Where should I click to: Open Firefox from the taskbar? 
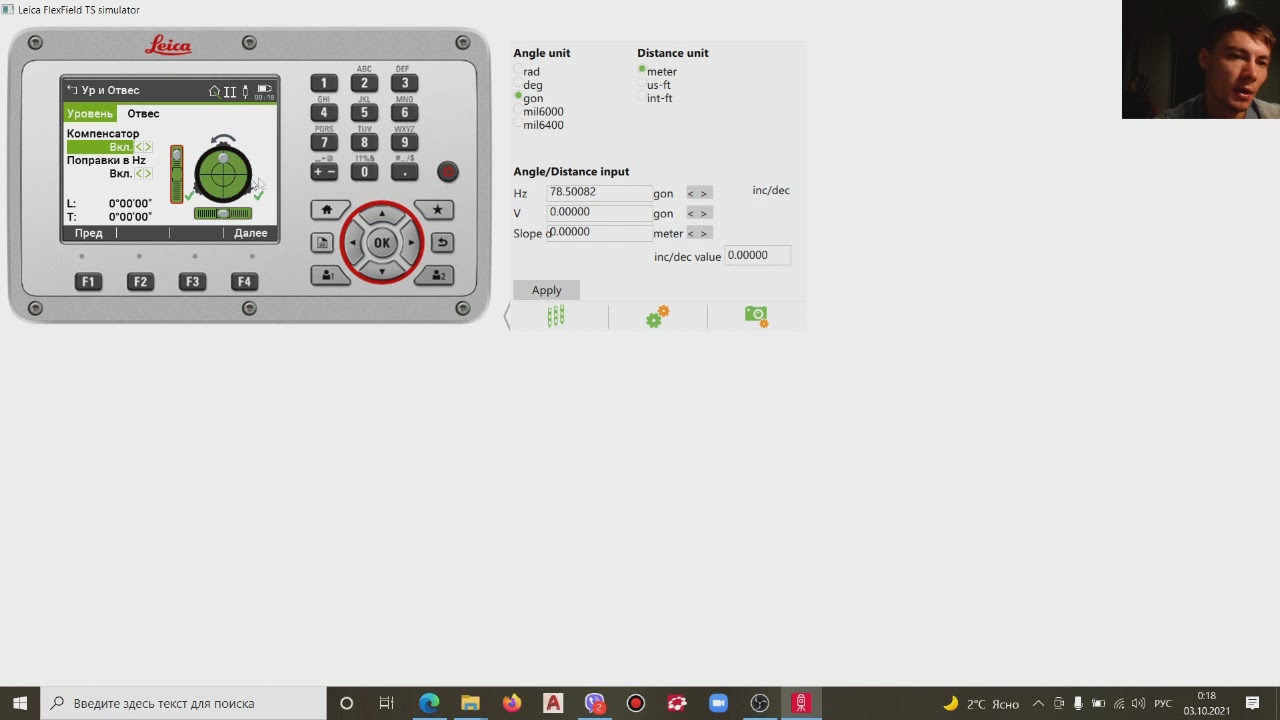[x=512, y=703]
